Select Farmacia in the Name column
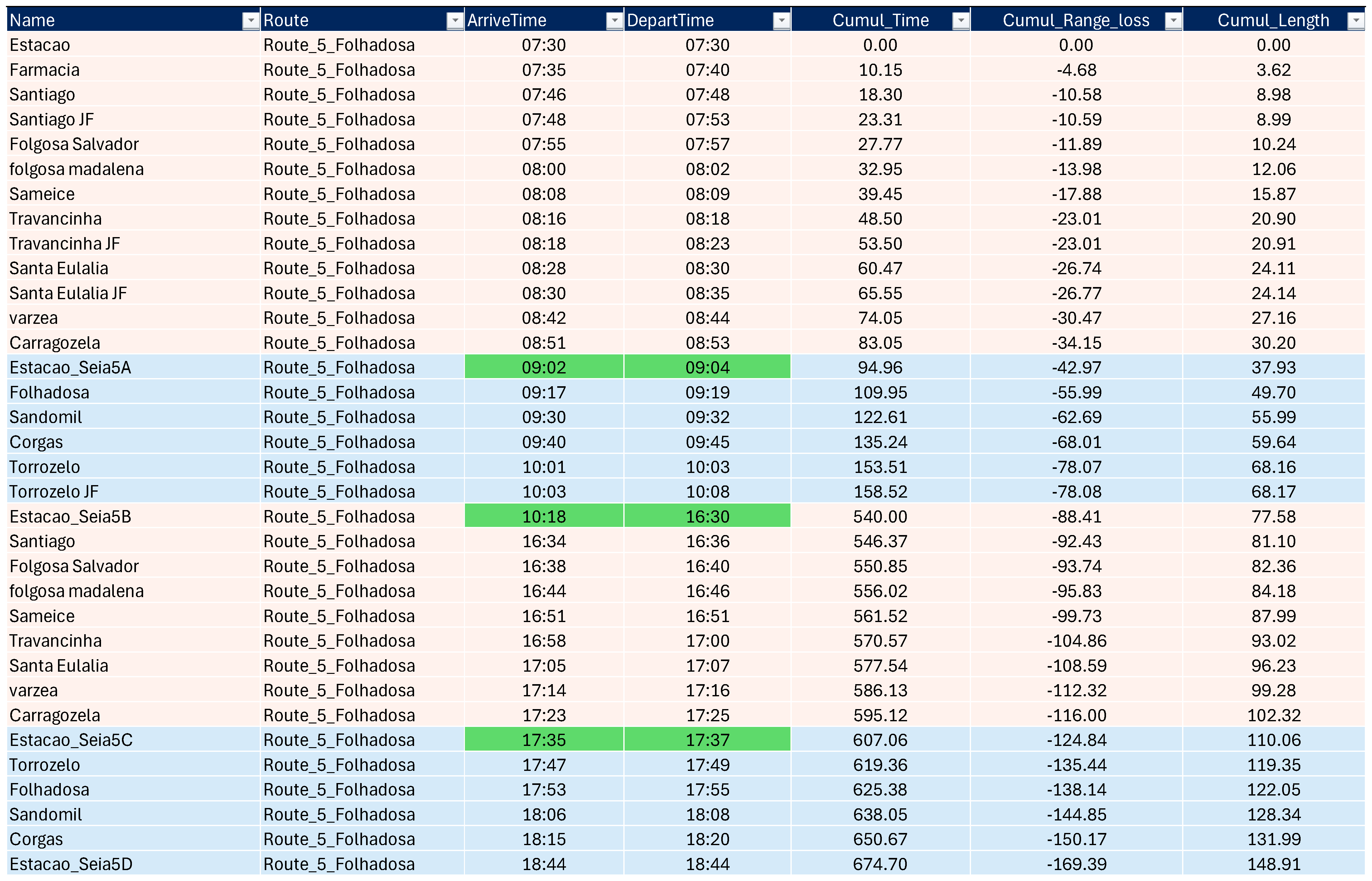The height and width of the screenshot is (881, 1372). [45, 70]
